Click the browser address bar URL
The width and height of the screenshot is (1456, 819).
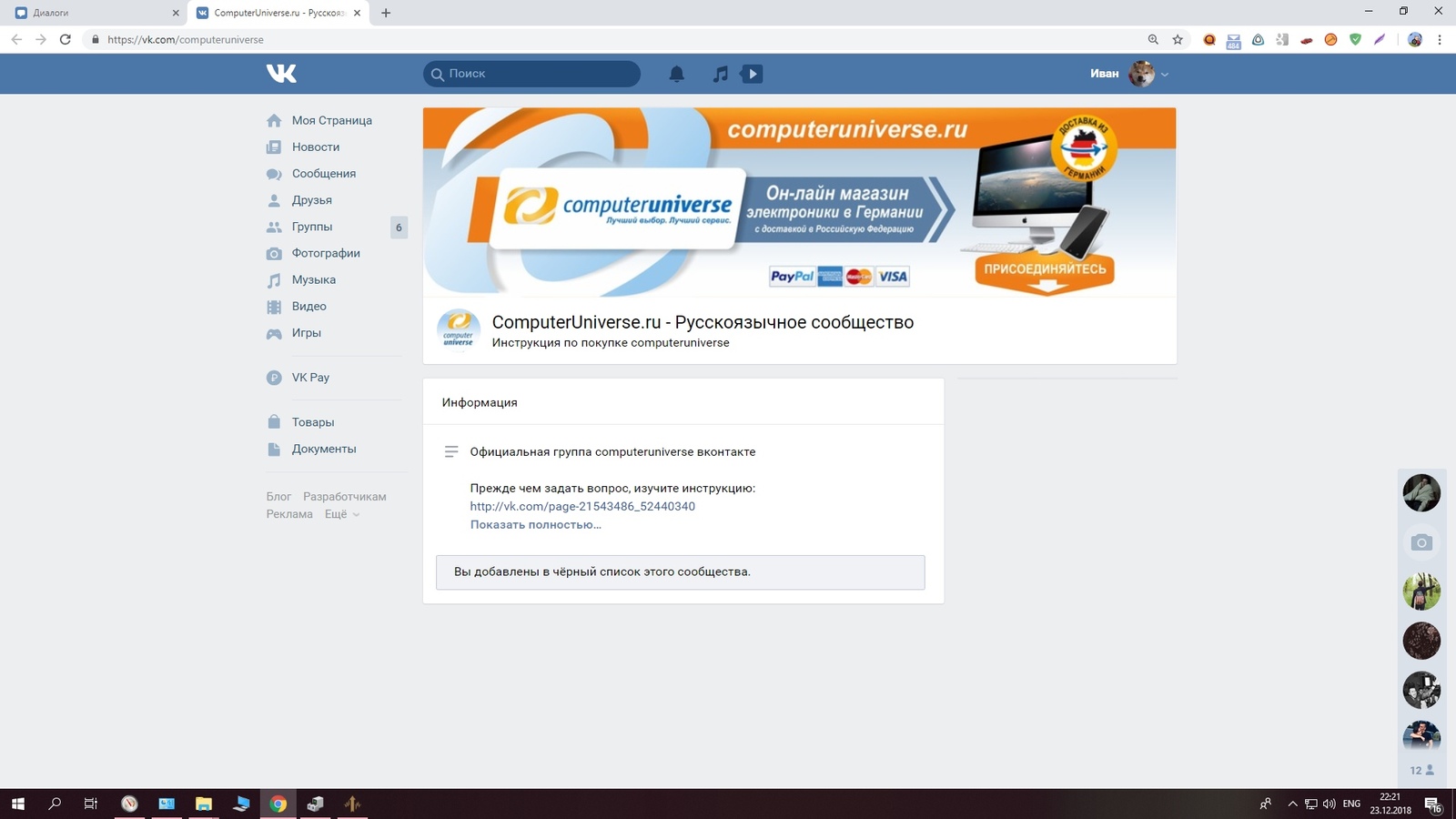click(186, 39)
